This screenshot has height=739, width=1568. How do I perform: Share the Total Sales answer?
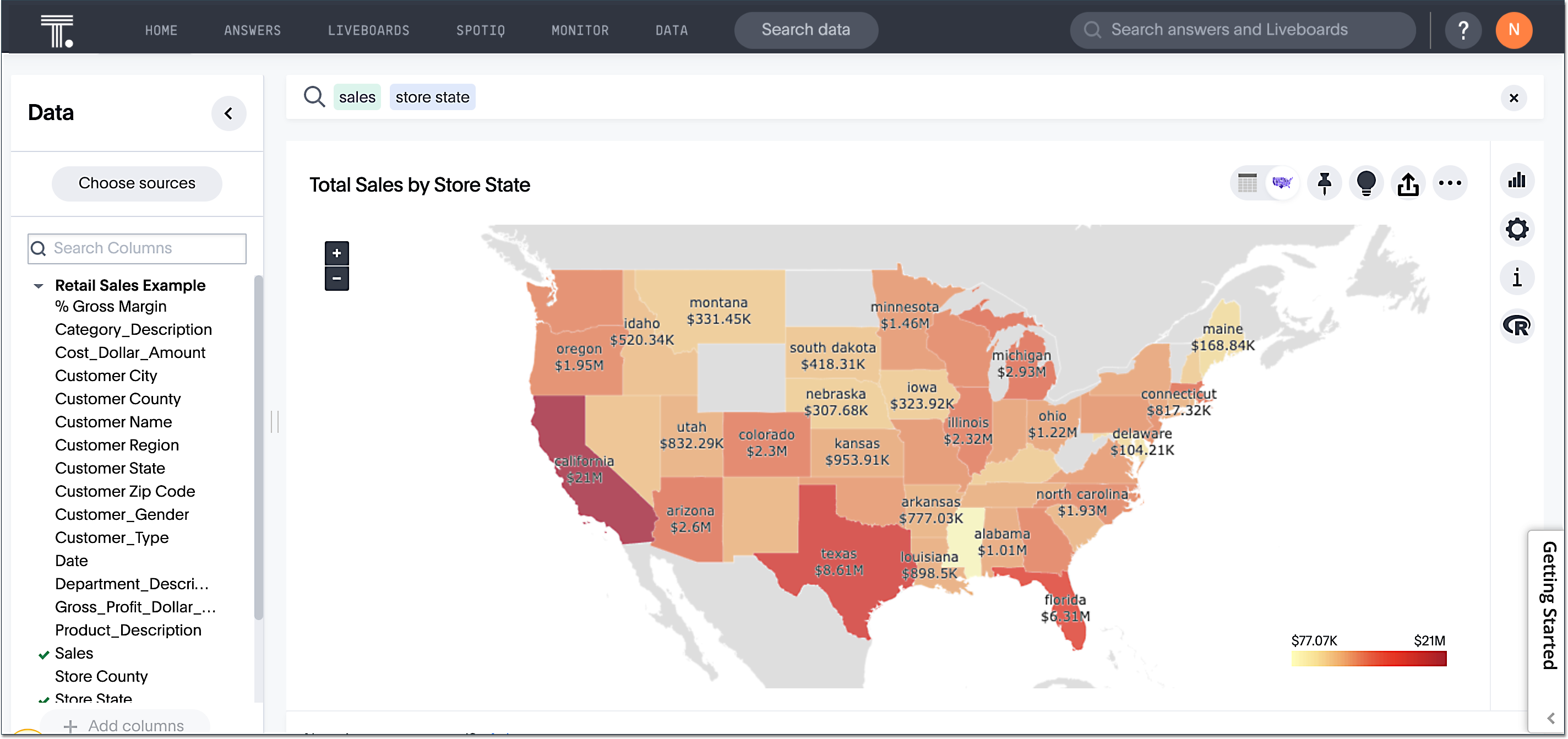click(x=1408, y=183)
